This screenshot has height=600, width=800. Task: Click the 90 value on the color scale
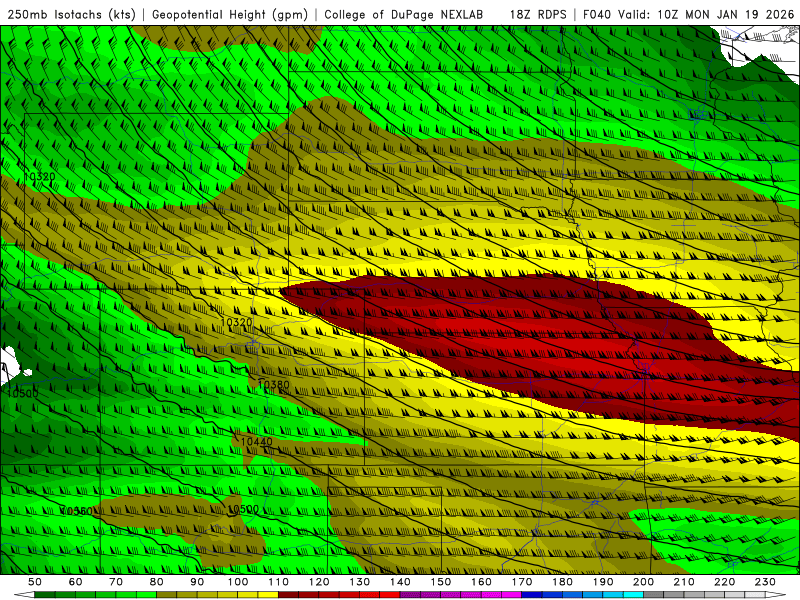(197, 582)
